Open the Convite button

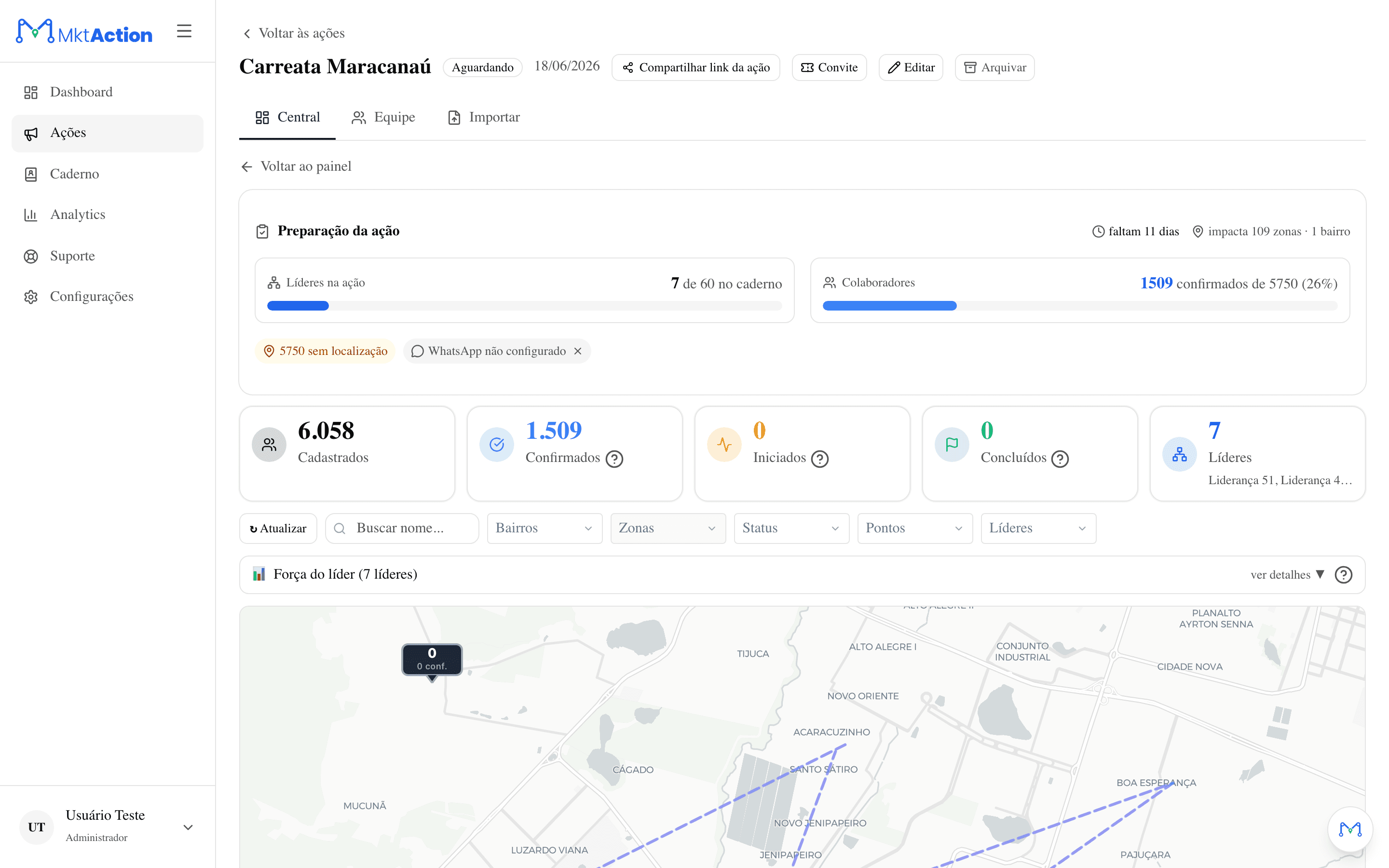(829, 68)
